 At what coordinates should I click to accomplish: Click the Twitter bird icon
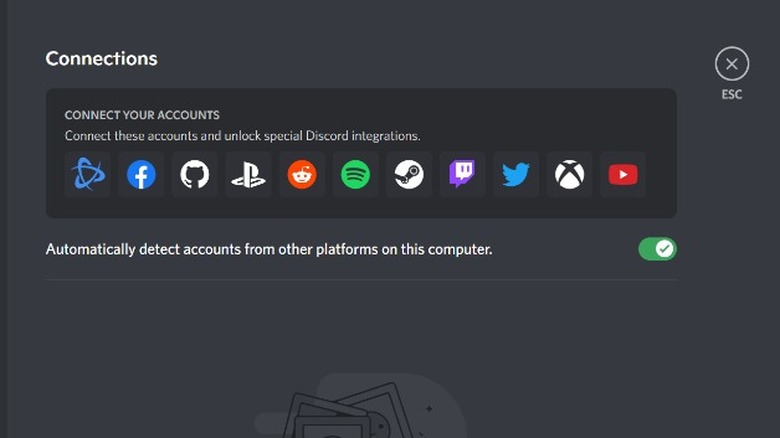pos(516,175)
